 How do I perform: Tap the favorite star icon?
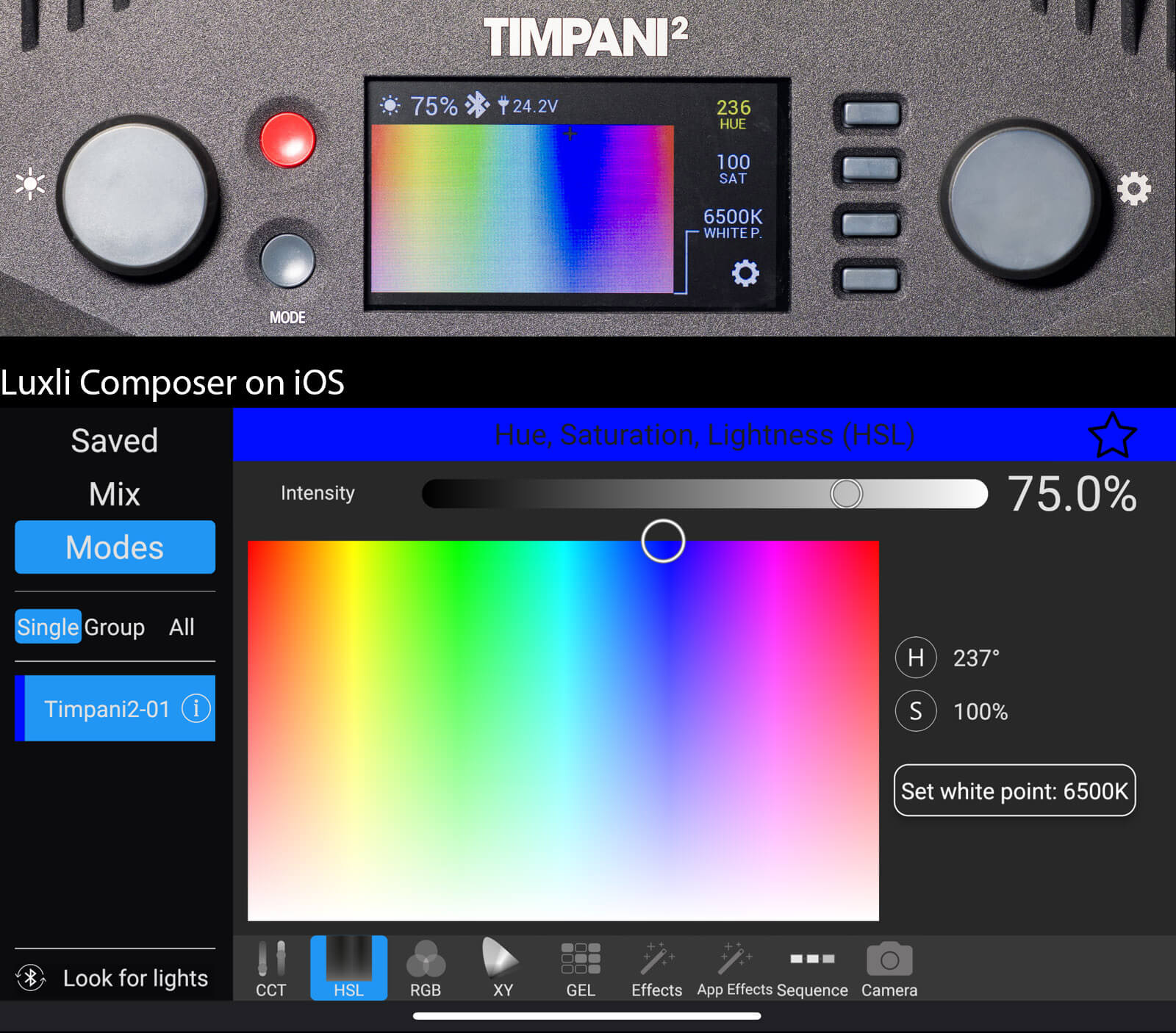pos(1111,435)
